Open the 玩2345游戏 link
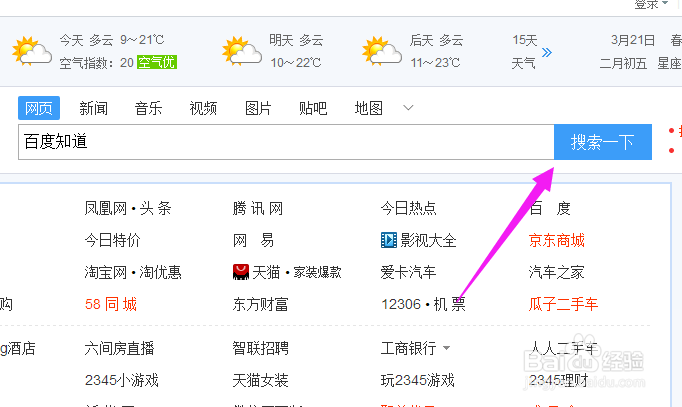The image size is (682, 407). [418, 380]
